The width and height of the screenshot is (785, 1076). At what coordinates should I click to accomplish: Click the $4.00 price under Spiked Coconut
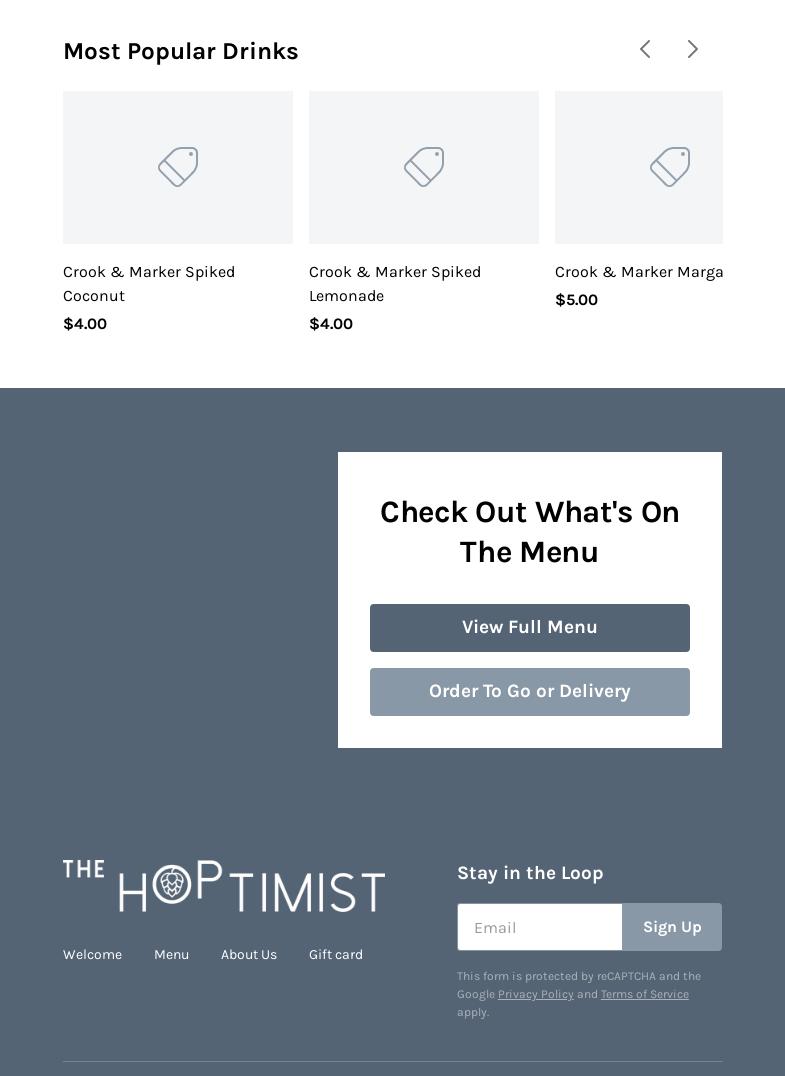(x=85, y=324)
